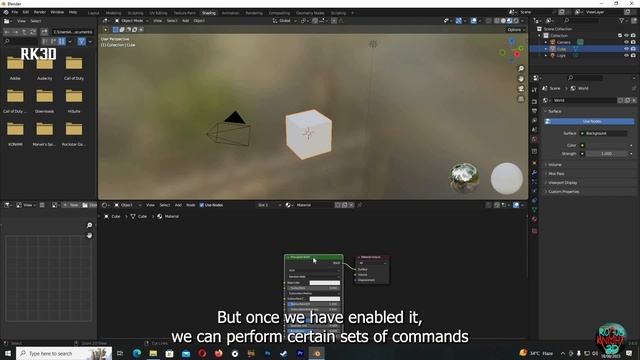
Task: Toggle the Use Nodes checkbox in node editor
Action: (x=202, y=205)
